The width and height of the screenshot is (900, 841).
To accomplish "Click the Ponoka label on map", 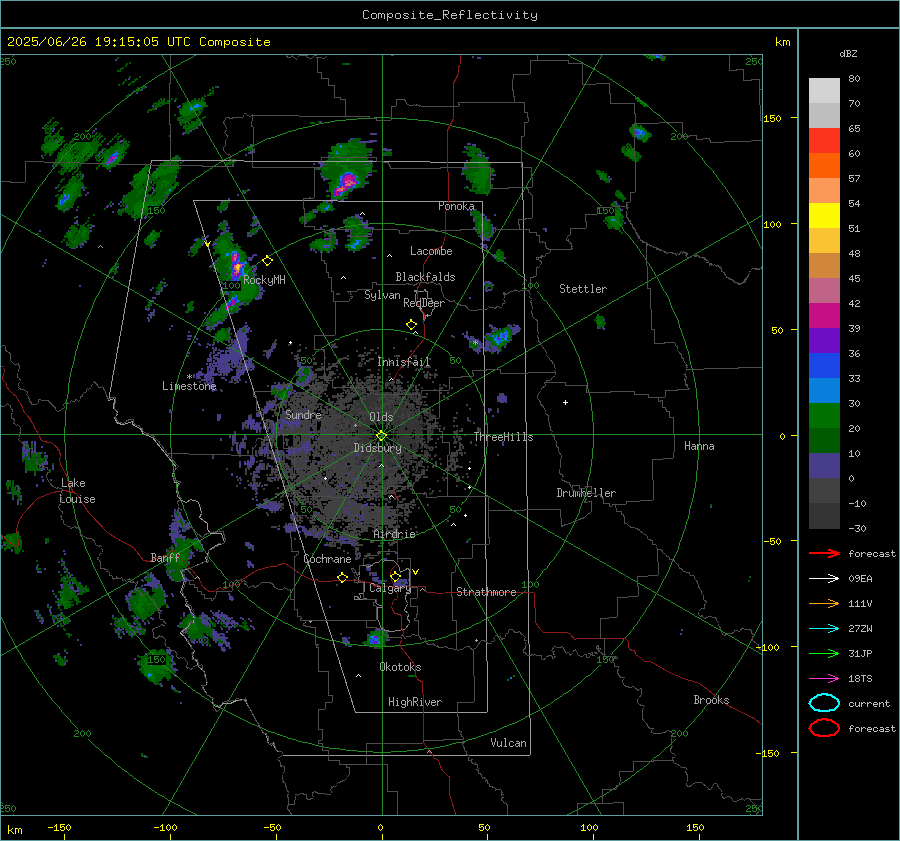I will coord(456,206).
